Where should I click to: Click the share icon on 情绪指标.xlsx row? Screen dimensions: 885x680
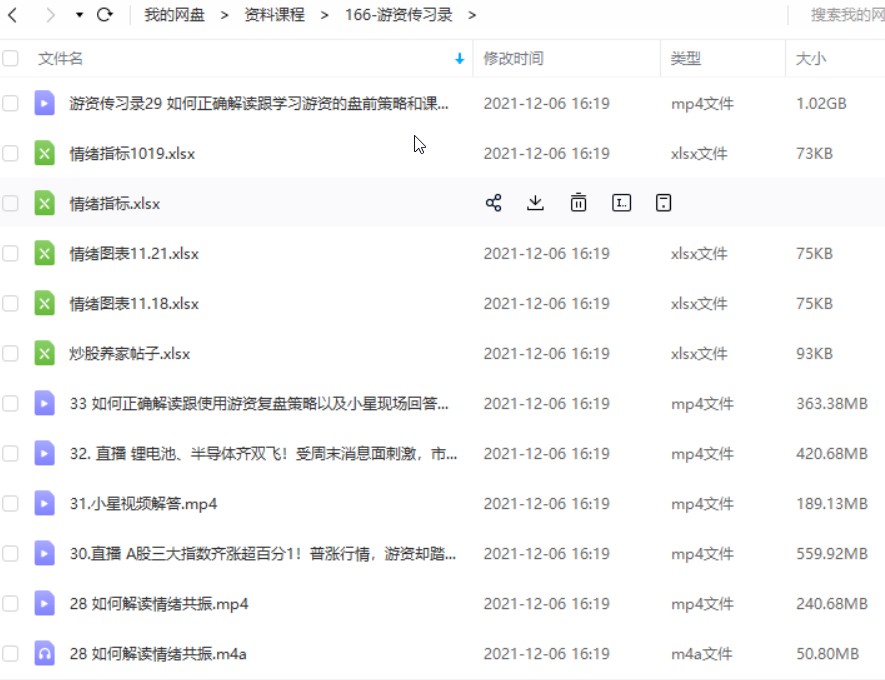click(x=493, y=203)
